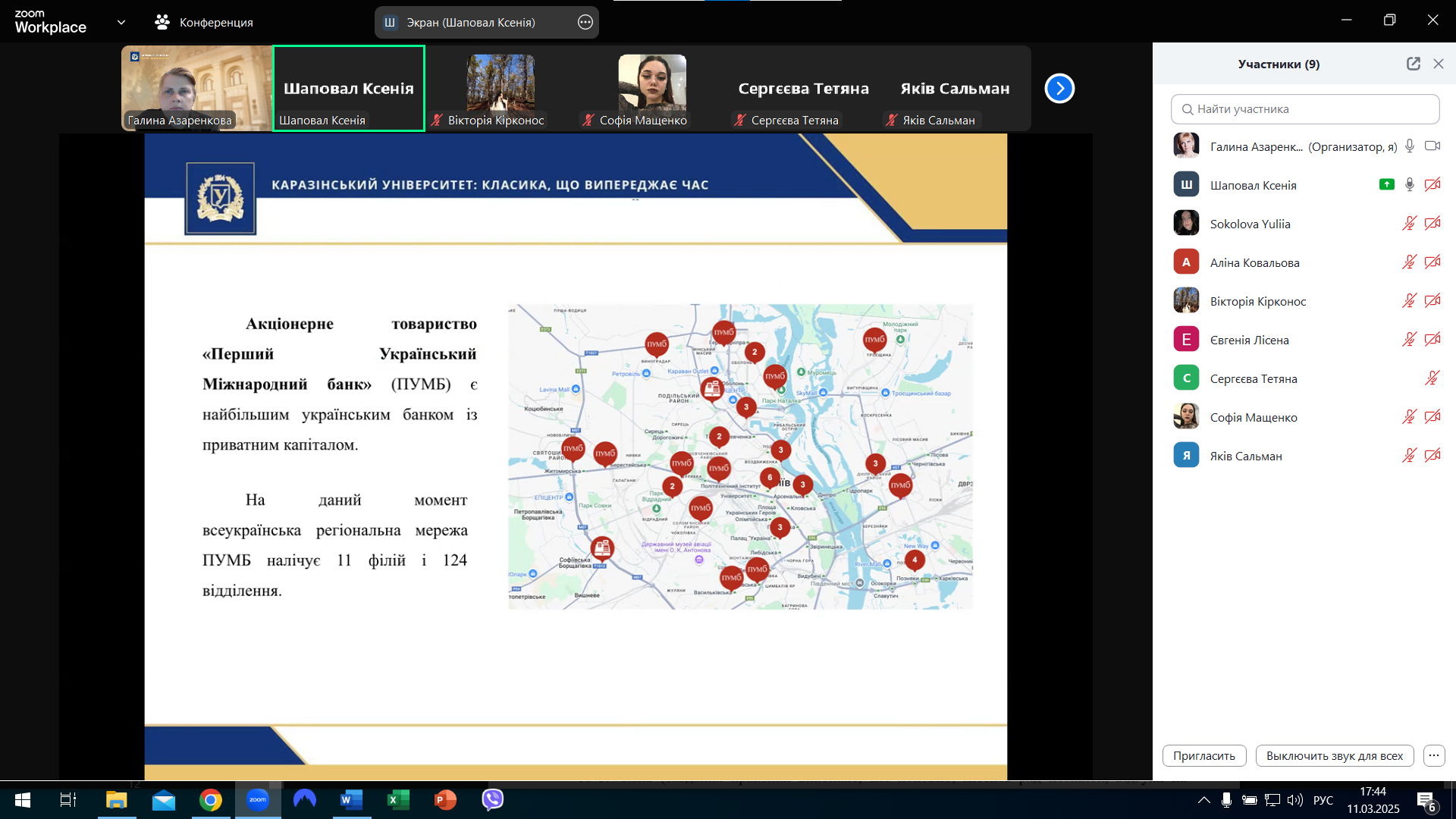Screen dimensions: 1456x819
Task: Open the Конференция meeting tab
Action: pyautogui.click(x=203, y=23)
